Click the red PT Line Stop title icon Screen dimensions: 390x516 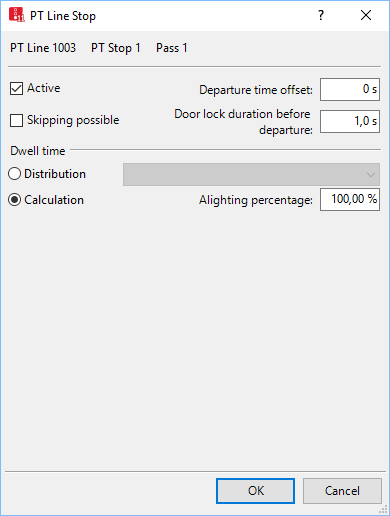click(17, 15)
